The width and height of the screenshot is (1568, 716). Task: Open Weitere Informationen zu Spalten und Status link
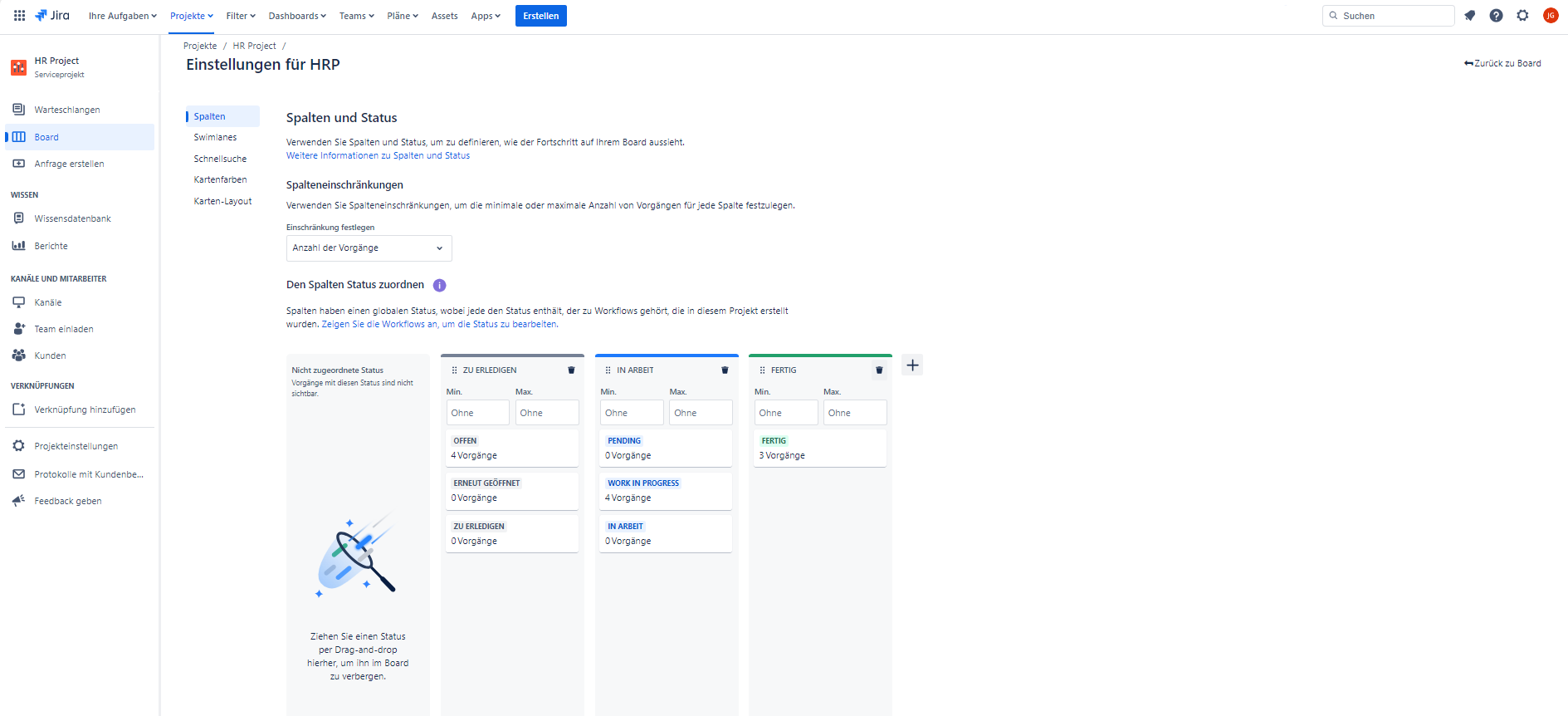pos(378,155)
